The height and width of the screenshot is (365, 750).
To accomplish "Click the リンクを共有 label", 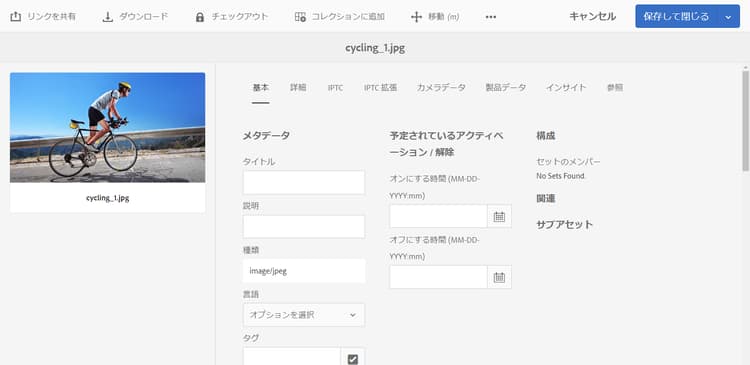I will click(x=52, y=17).
